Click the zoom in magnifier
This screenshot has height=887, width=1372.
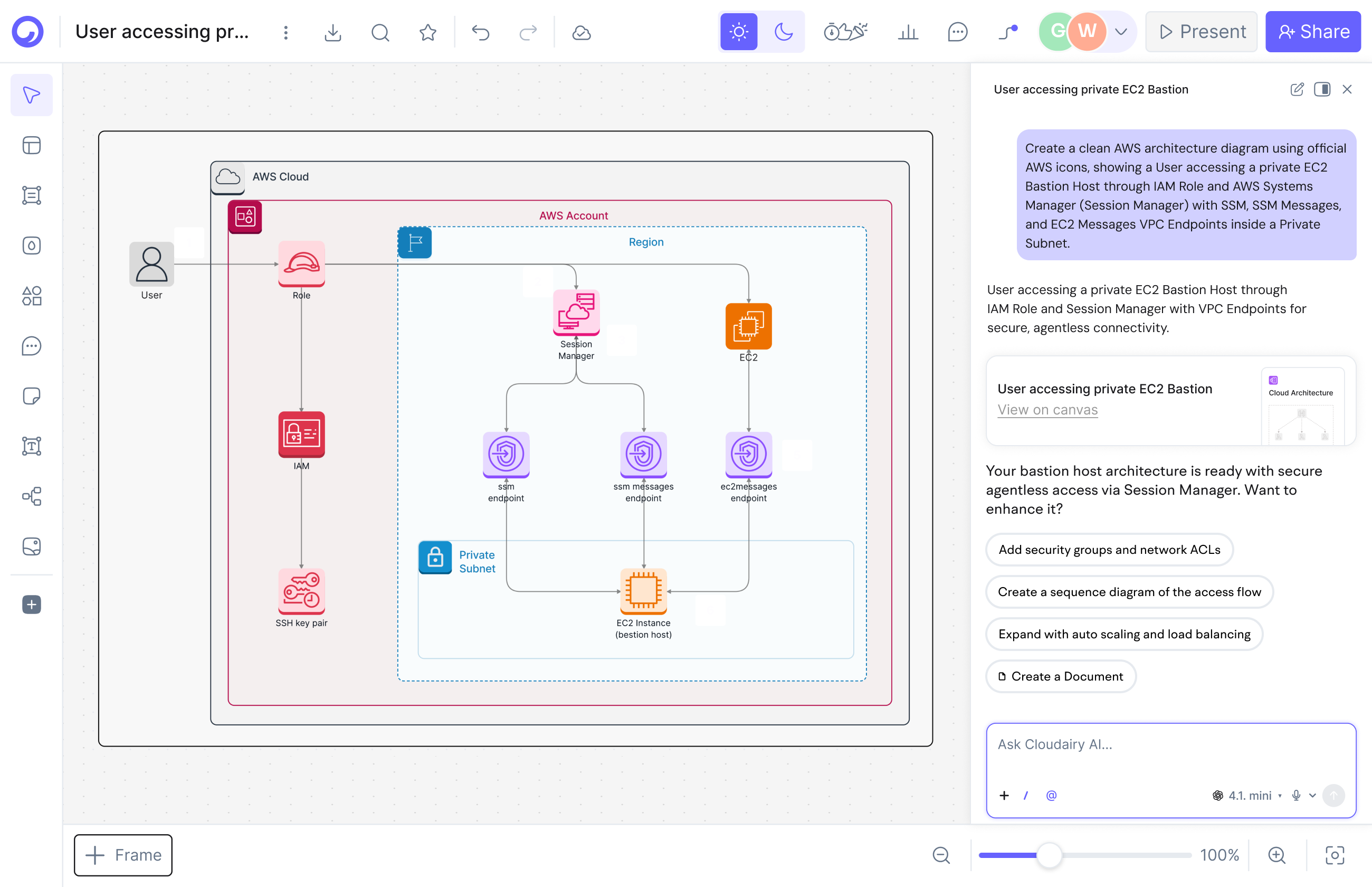pyautogui.click(x=1276, y=855)
